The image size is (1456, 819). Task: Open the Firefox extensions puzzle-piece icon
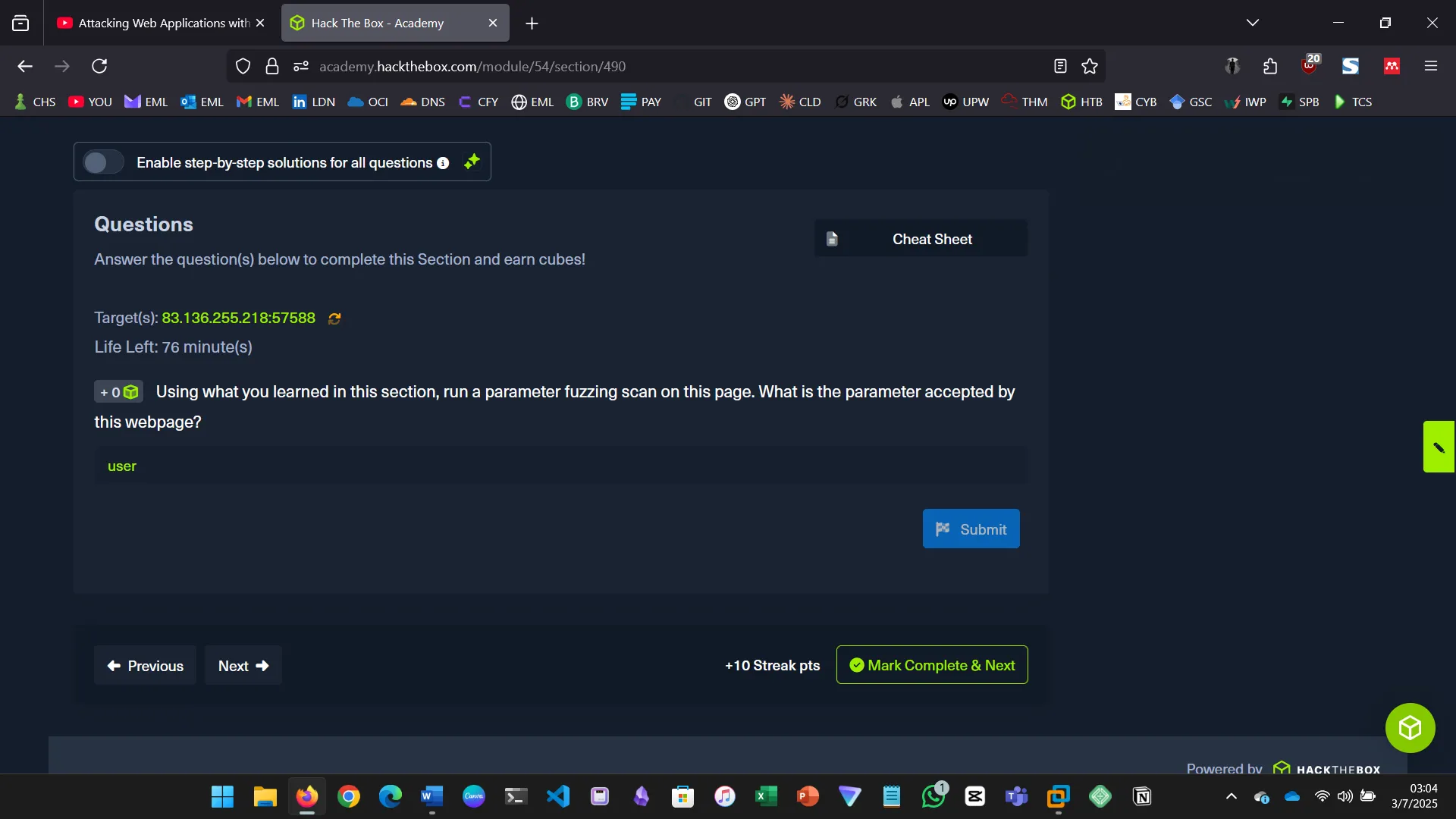pos(1270,66)
